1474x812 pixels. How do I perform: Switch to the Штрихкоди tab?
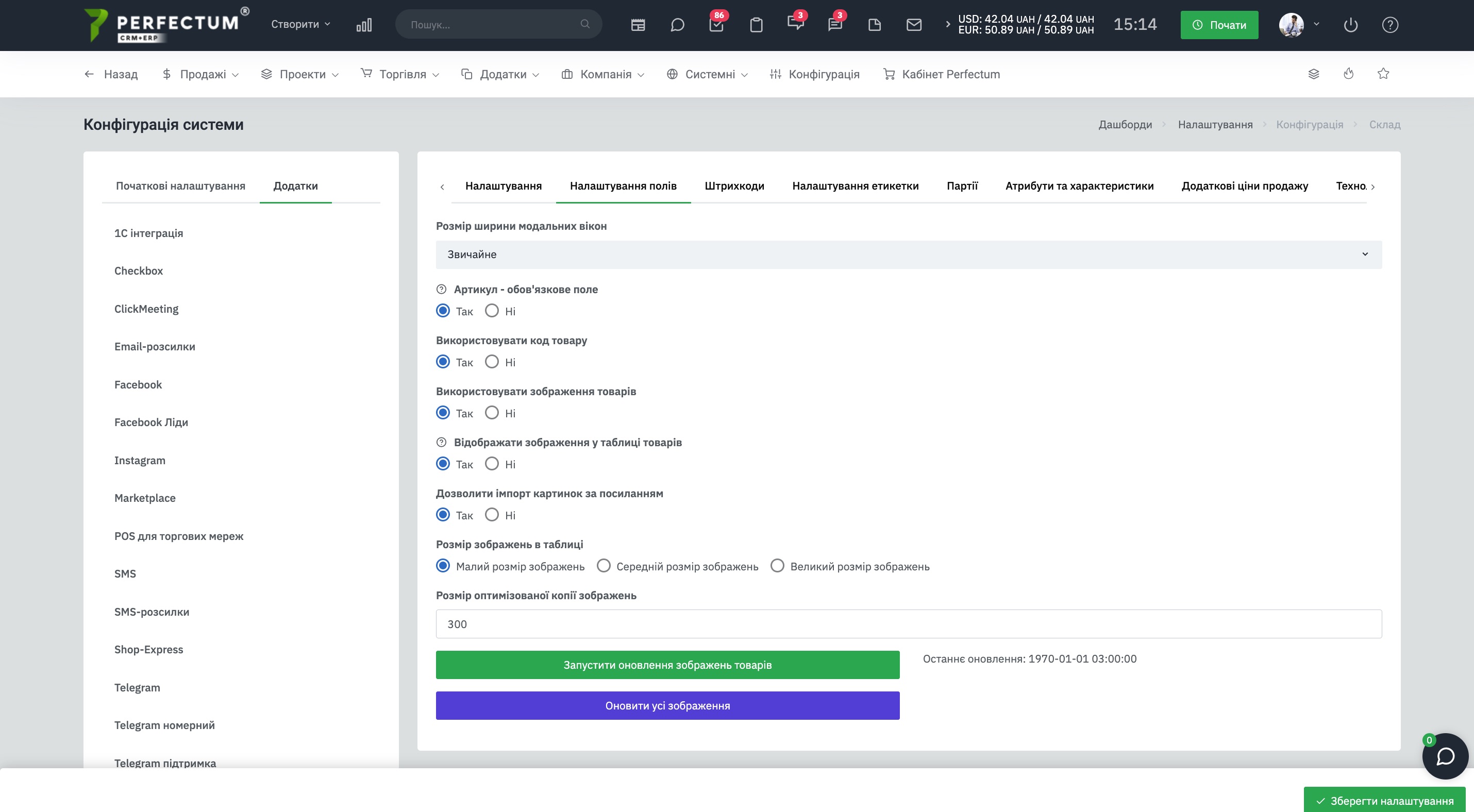[x=734, y=186]
